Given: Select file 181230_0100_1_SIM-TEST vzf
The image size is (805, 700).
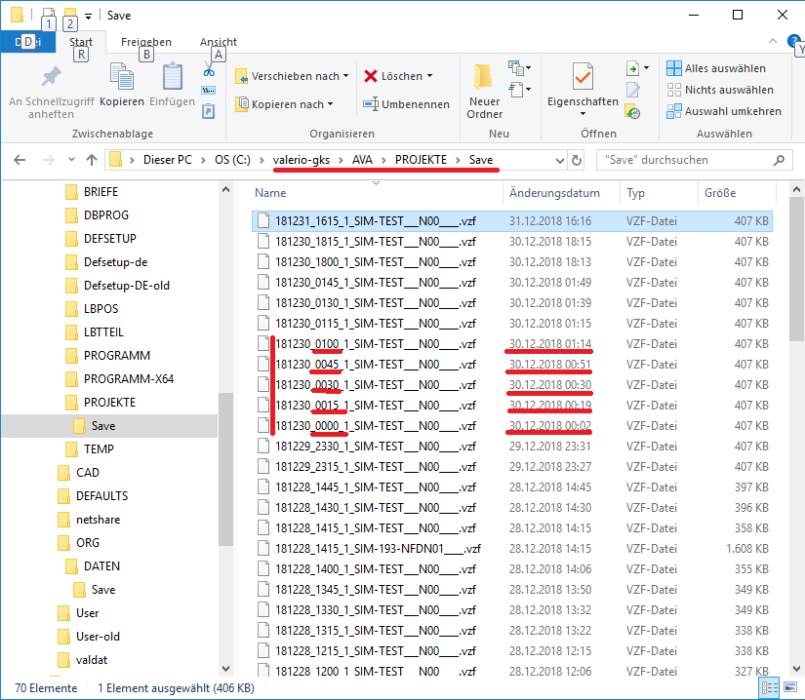Looking at the screenshot, I should click(x=368, y=345).
